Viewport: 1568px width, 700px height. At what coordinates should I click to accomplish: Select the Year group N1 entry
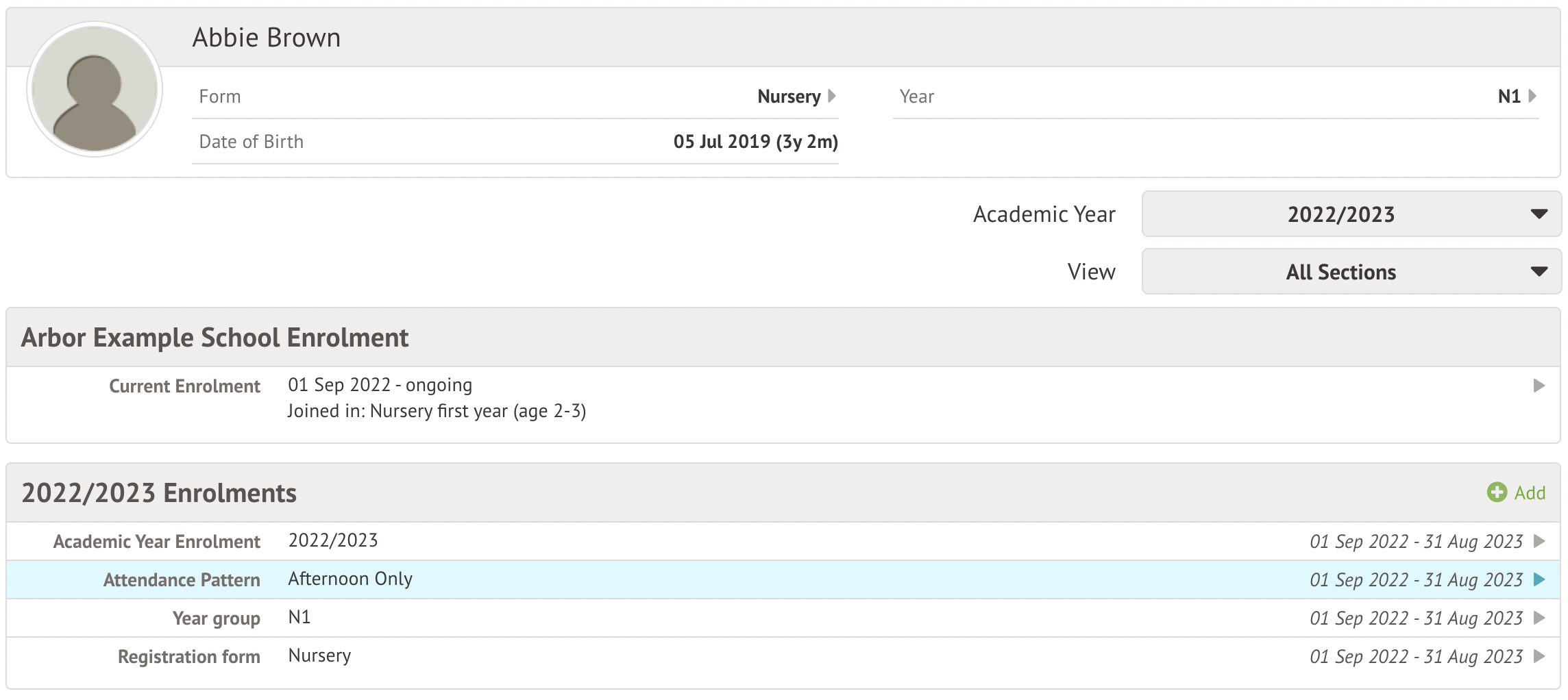(299, 618)
